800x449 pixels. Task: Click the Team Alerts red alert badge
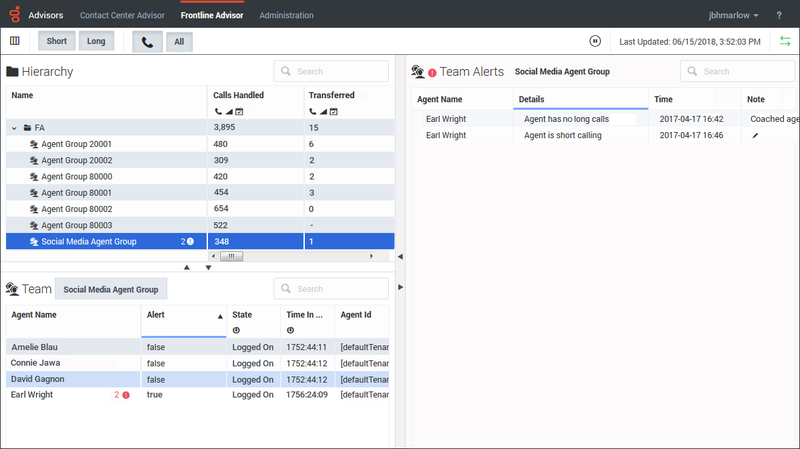[x=432, y=72]
